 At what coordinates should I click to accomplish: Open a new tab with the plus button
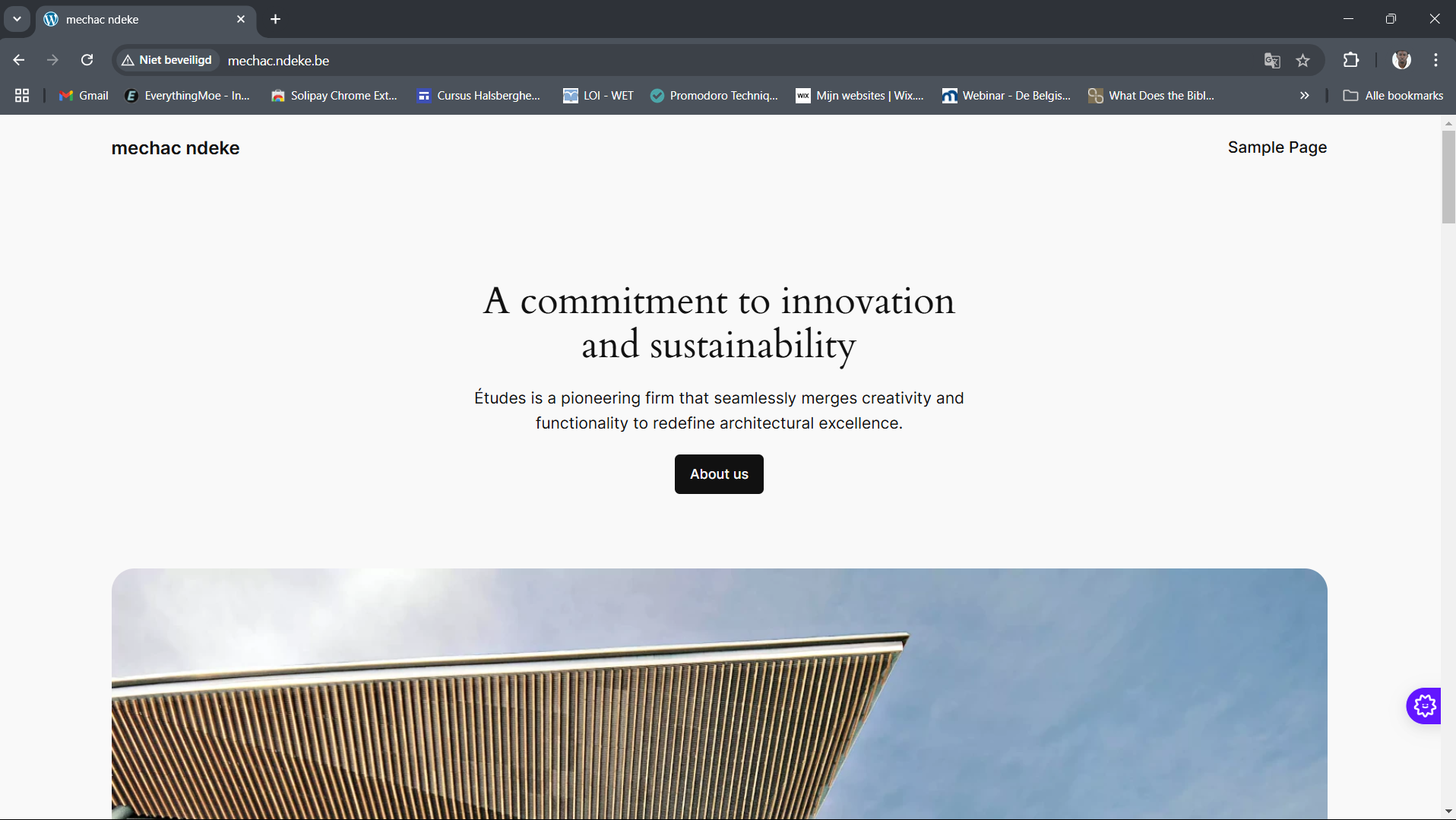275,19
